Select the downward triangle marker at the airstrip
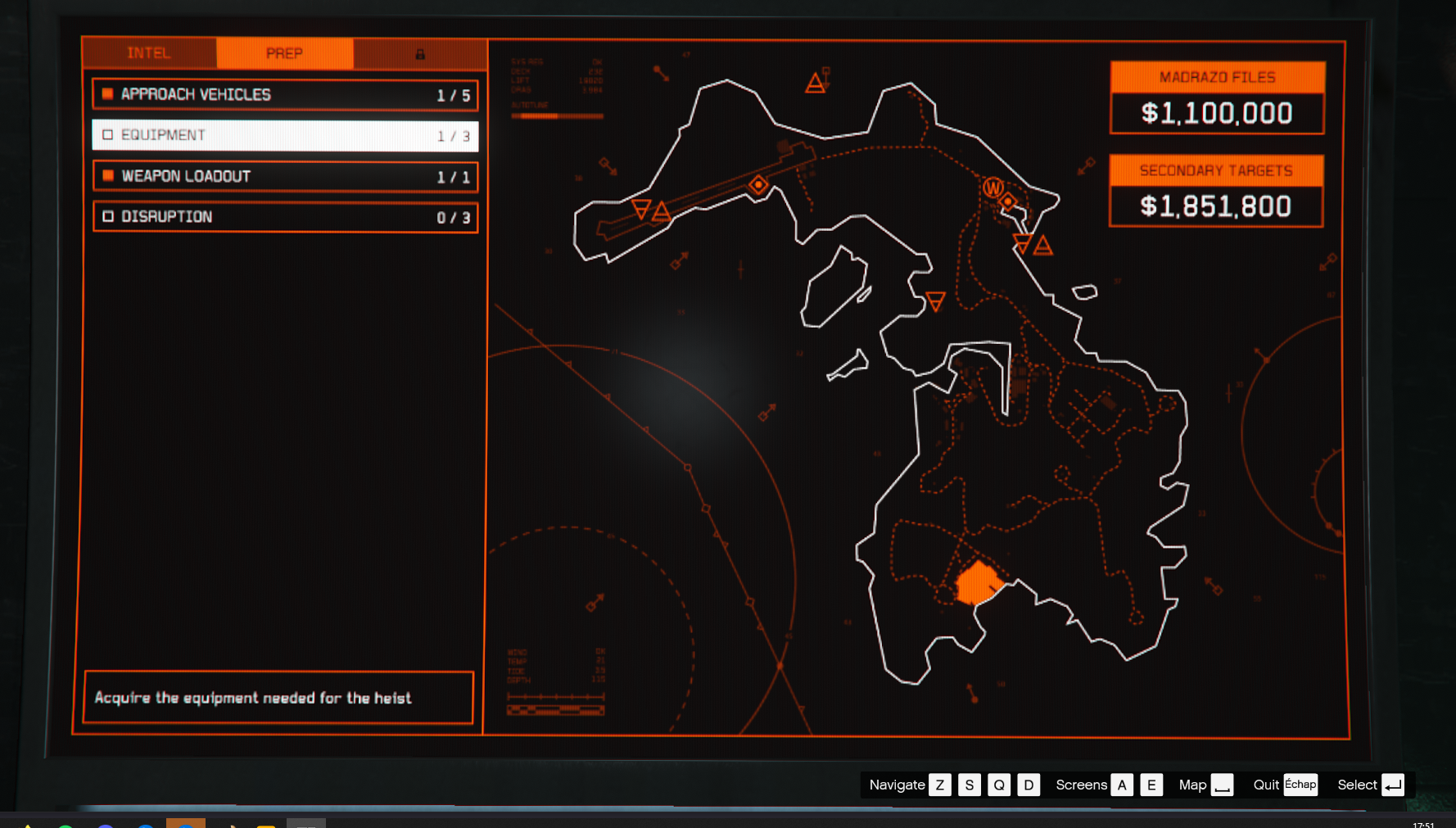This screenshot has width=1456, height=828. click(641, 209)
